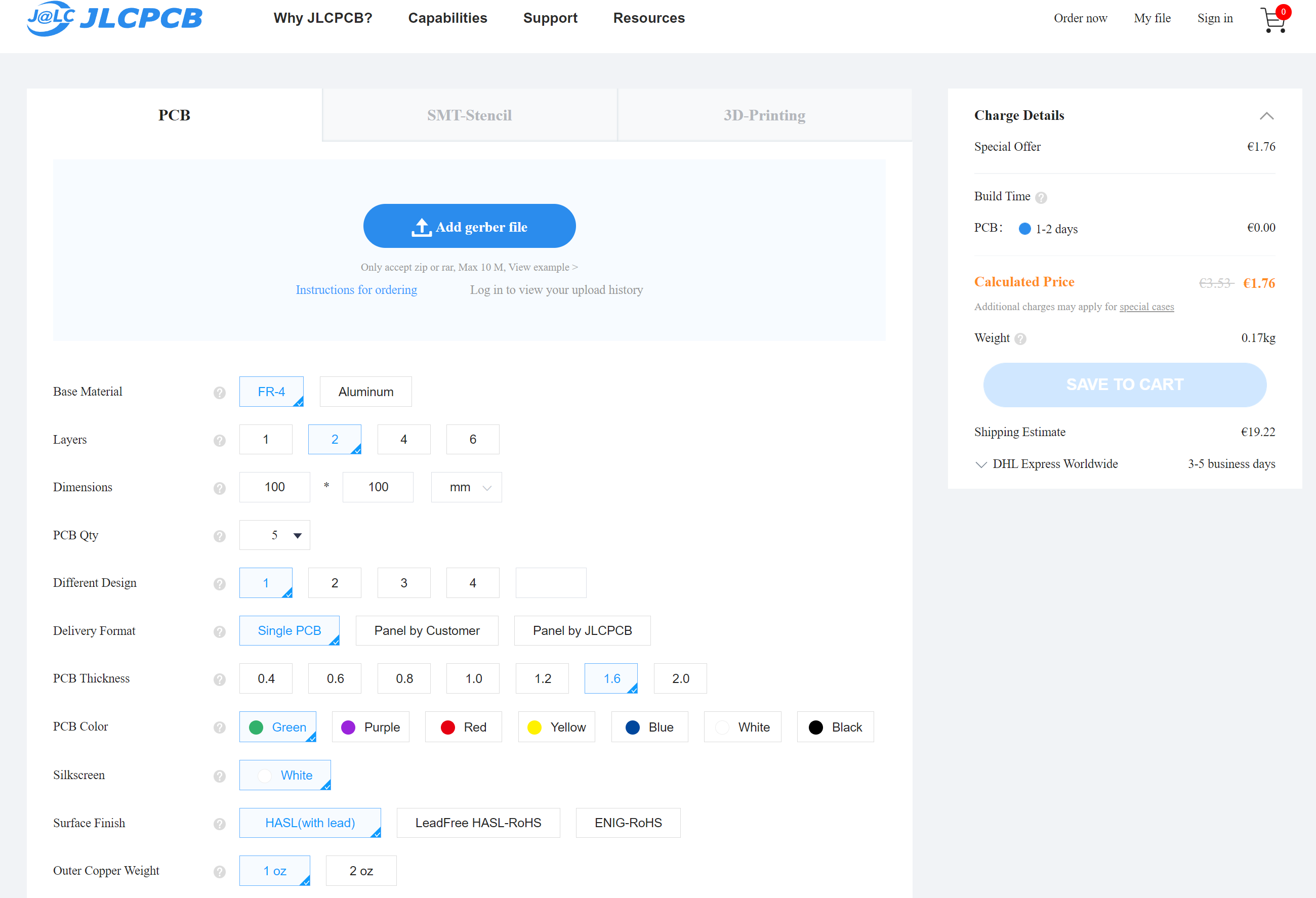
Task: Switch to the SMT-Stencil tab
Action: (x=469, y=115)
